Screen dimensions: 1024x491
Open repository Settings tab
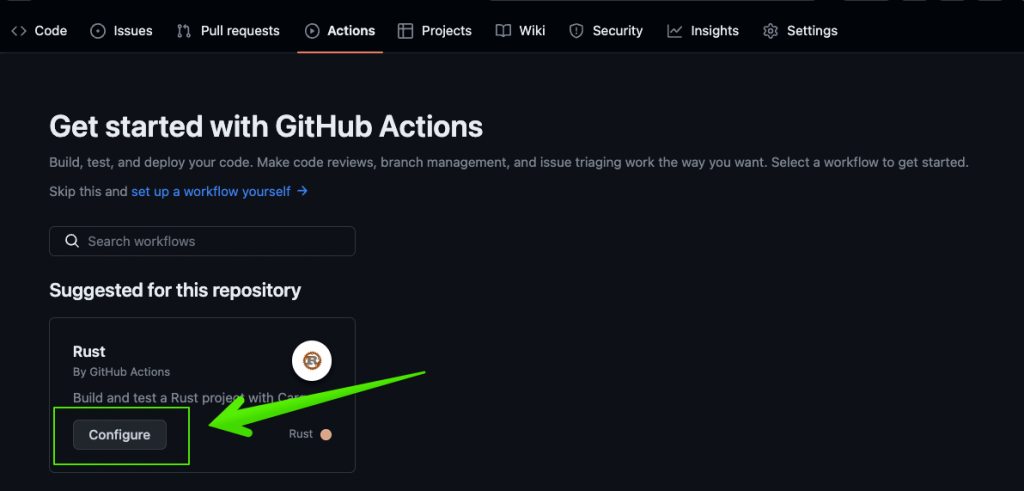click(x=800, y=31)
